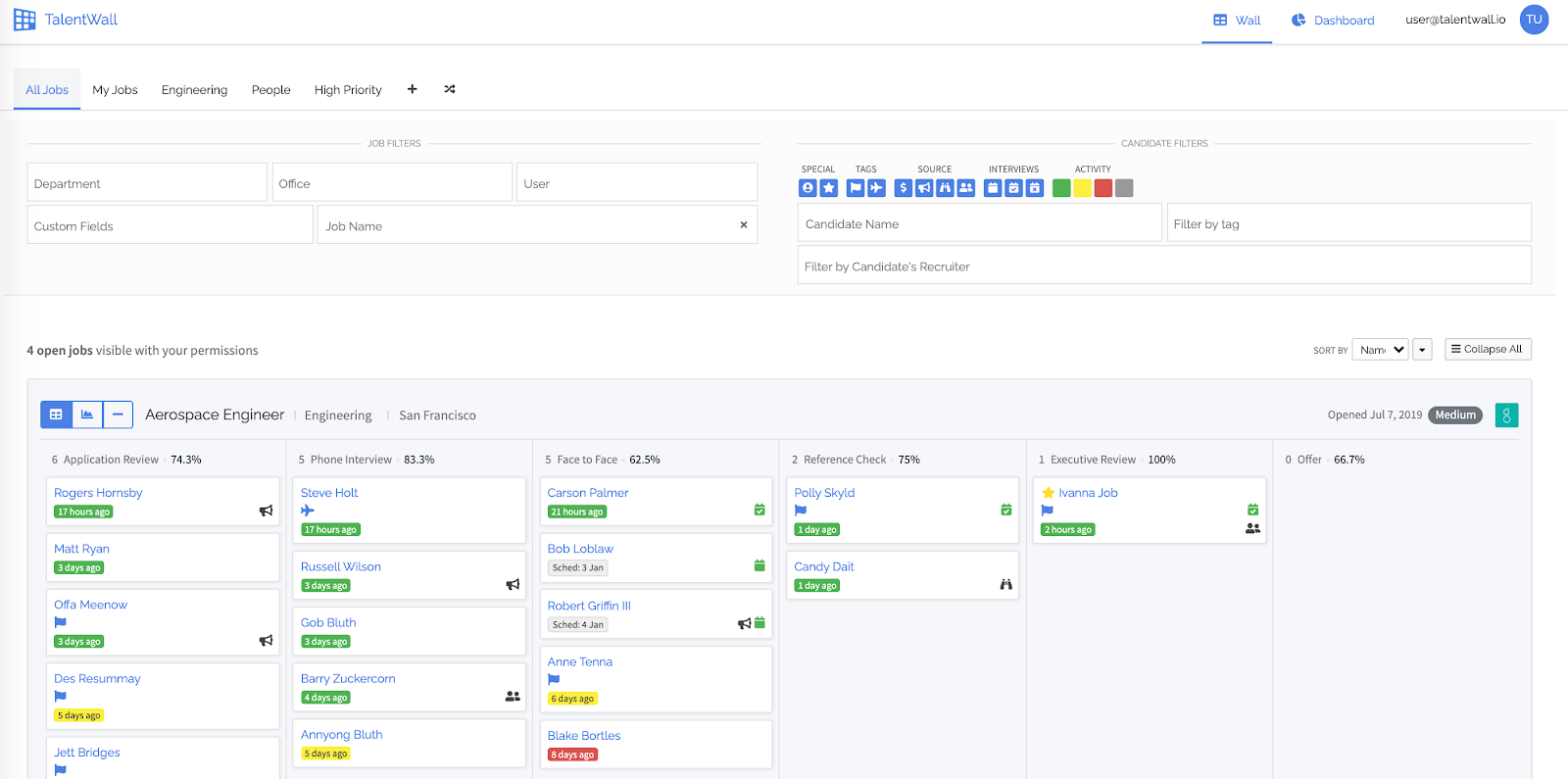Screen dimensions: 1568x779
Task: Toggle the person-circle Special filter
Action: [x=808, y=188]
